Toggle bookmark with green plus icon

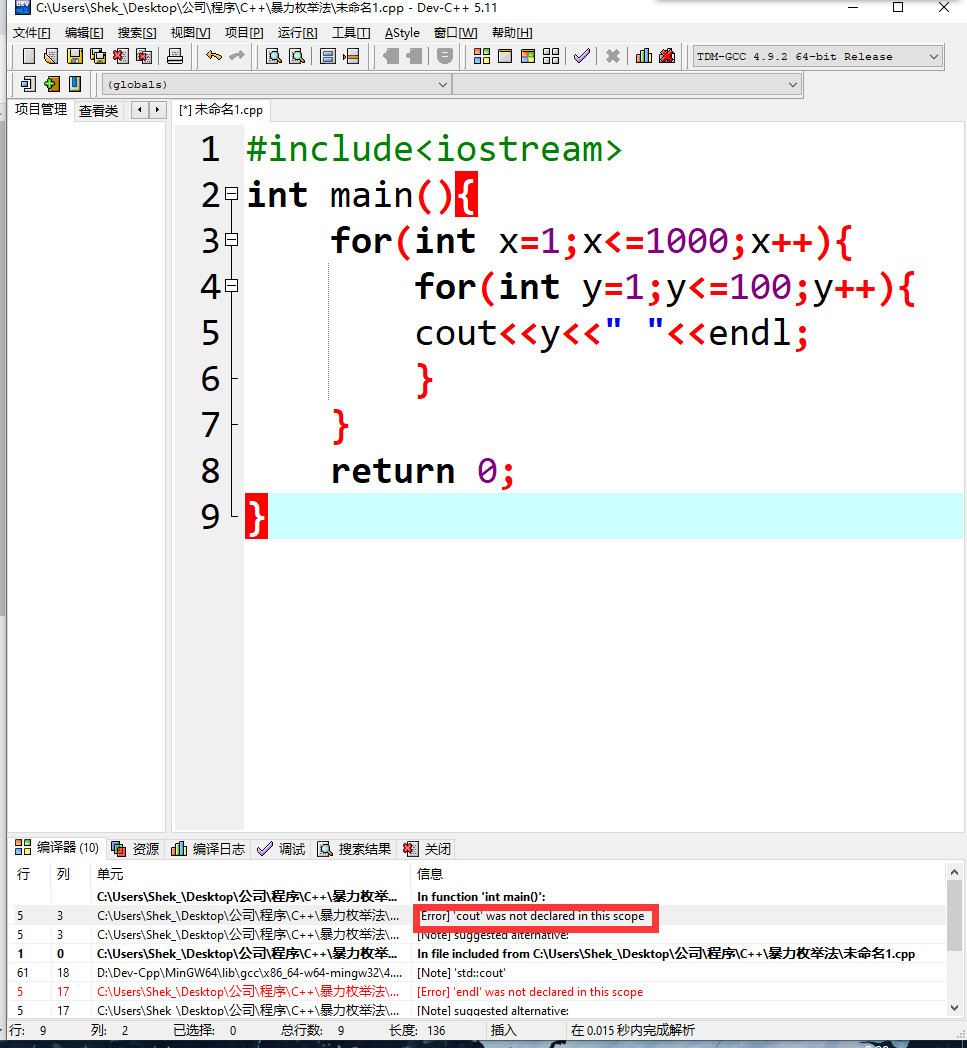coord(51,84)
